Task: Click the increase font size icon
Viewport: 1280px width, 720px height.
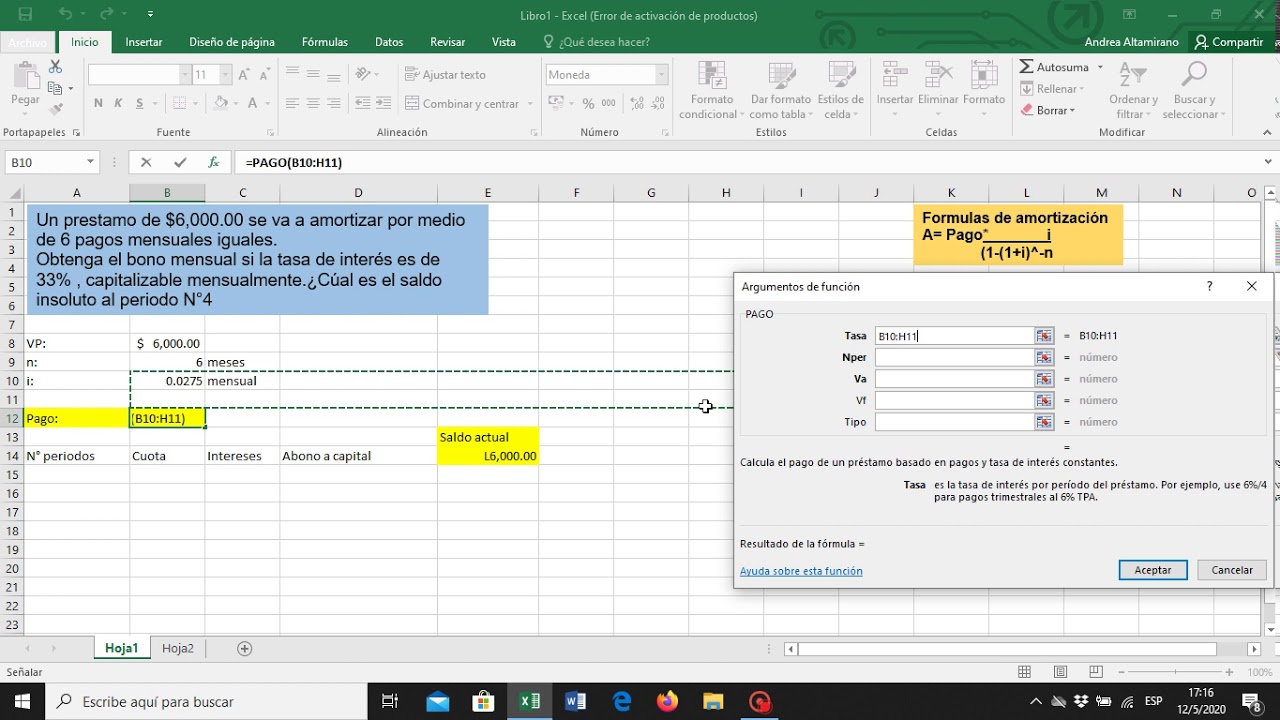Action: [243, 75]
